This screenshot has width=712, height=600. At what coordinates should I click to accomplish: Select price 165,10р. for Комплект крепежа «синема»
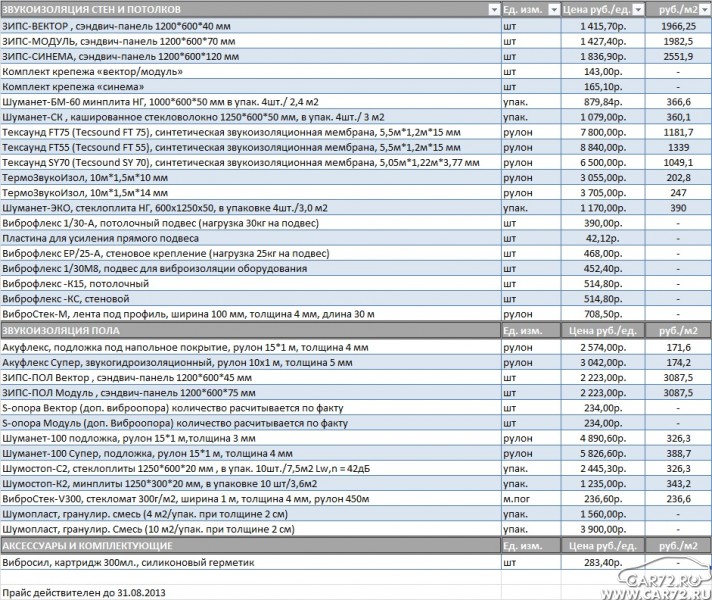click(603, 87)
